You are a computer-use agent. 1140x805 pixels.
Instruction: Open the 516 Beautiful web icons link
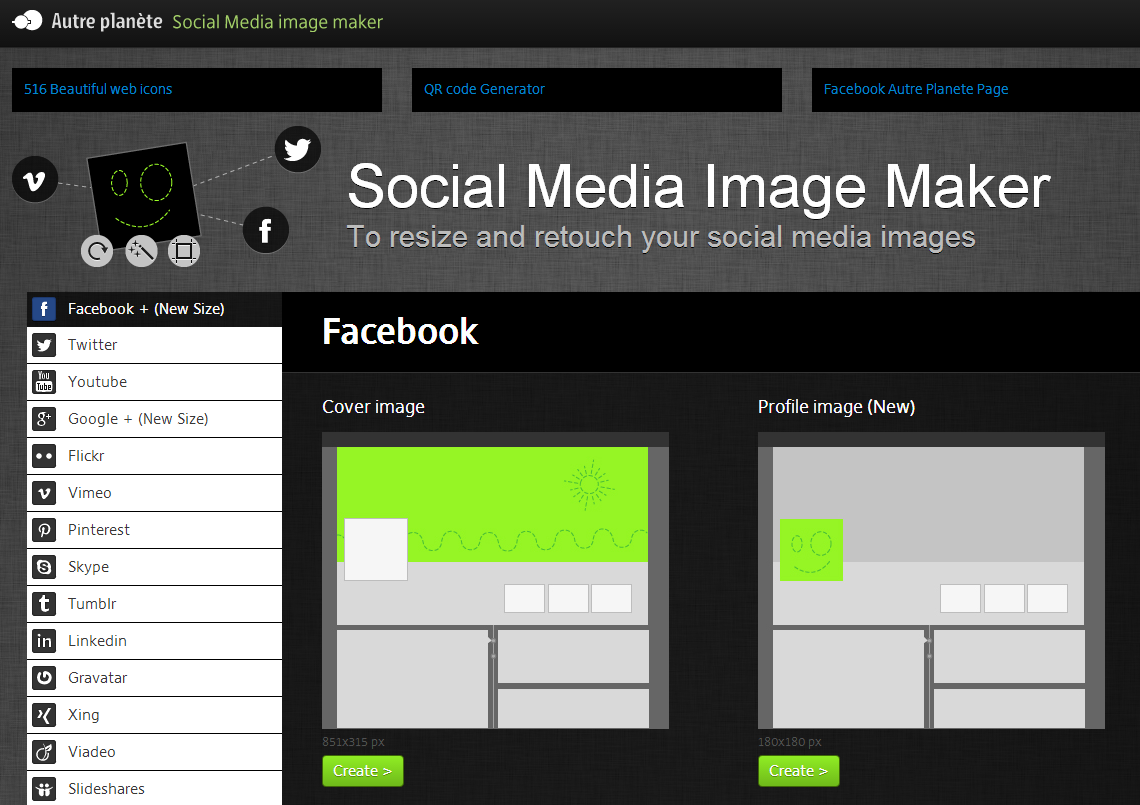(98, 89)
